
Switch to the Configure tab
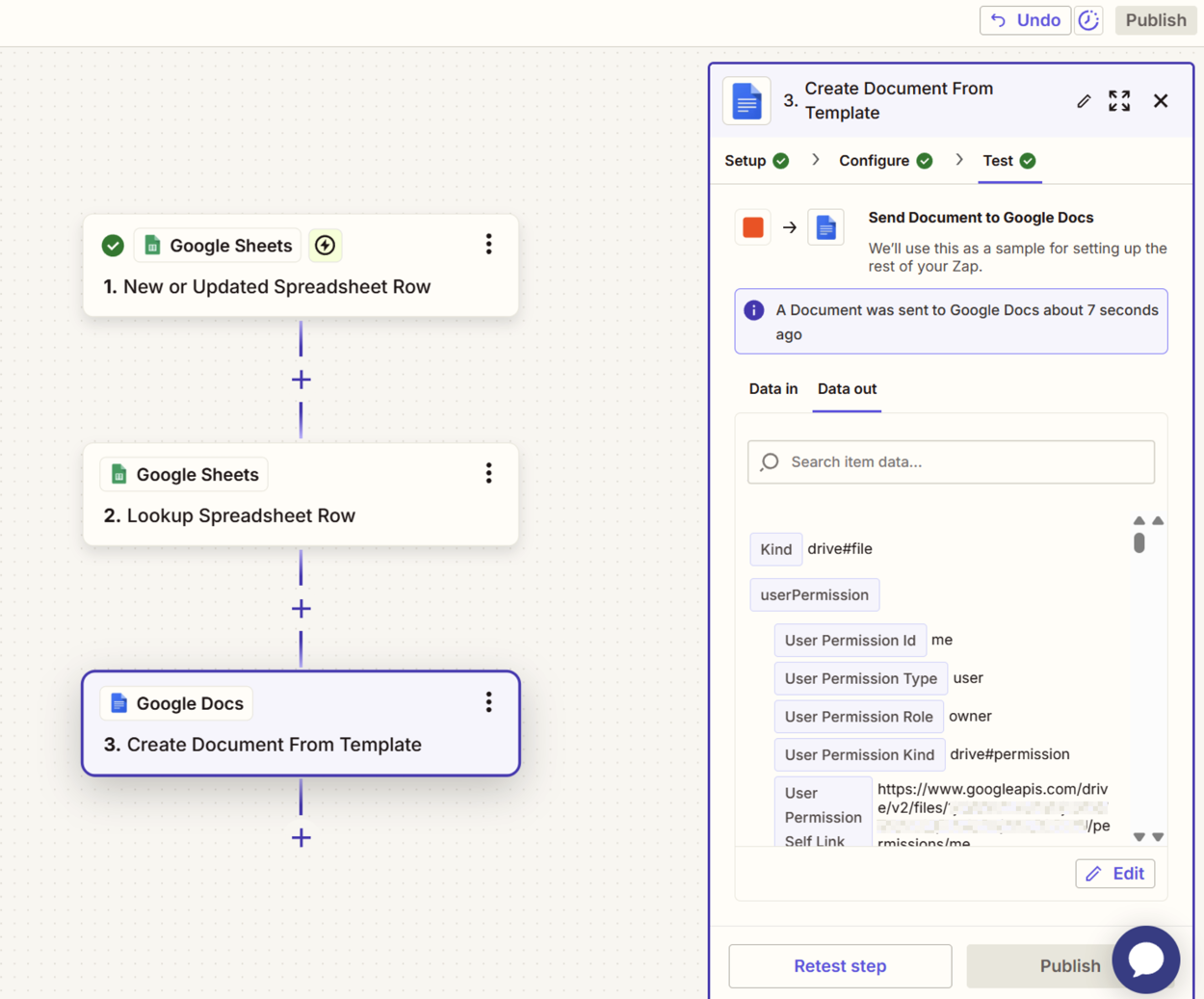(x=885, y=161)
